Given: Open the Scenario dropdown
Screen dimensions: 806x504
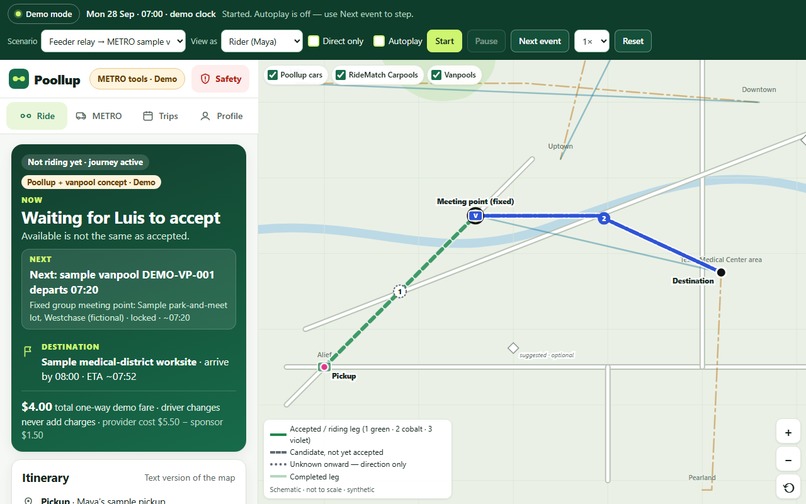Looking at the screenshot, I should [113, 41].
